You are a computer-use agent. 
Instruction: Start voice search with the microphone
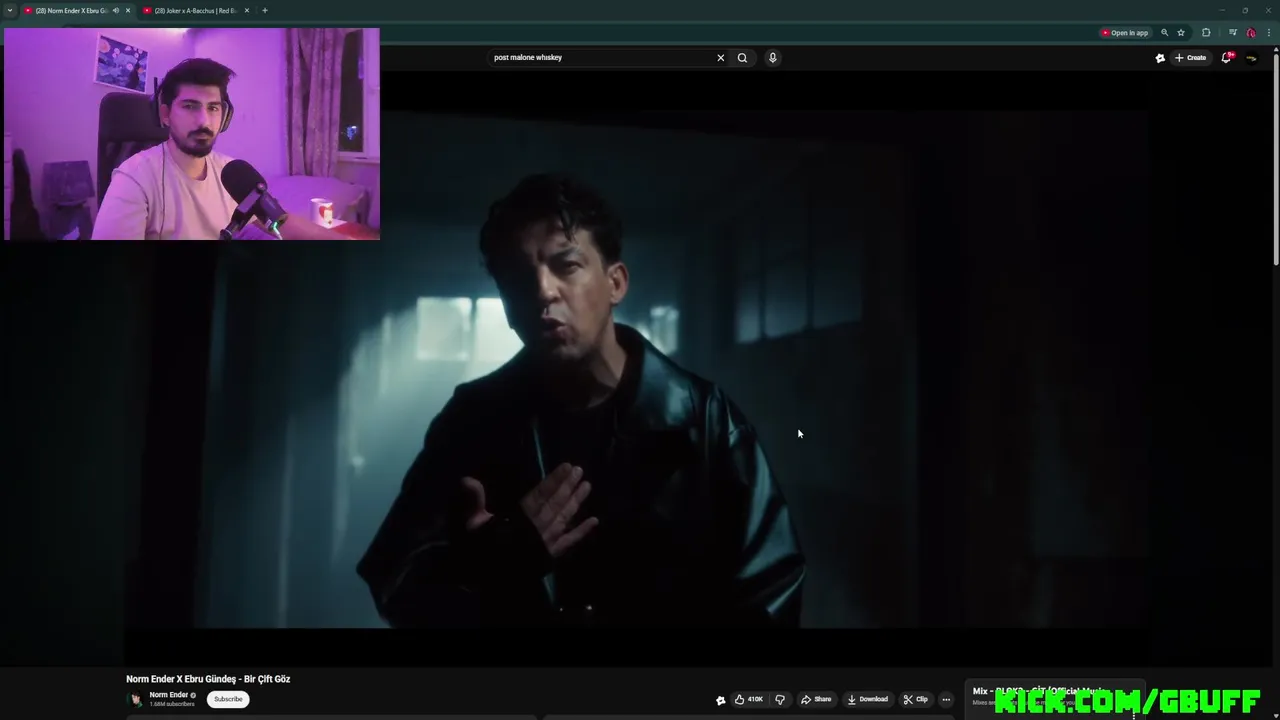(772, 58)
